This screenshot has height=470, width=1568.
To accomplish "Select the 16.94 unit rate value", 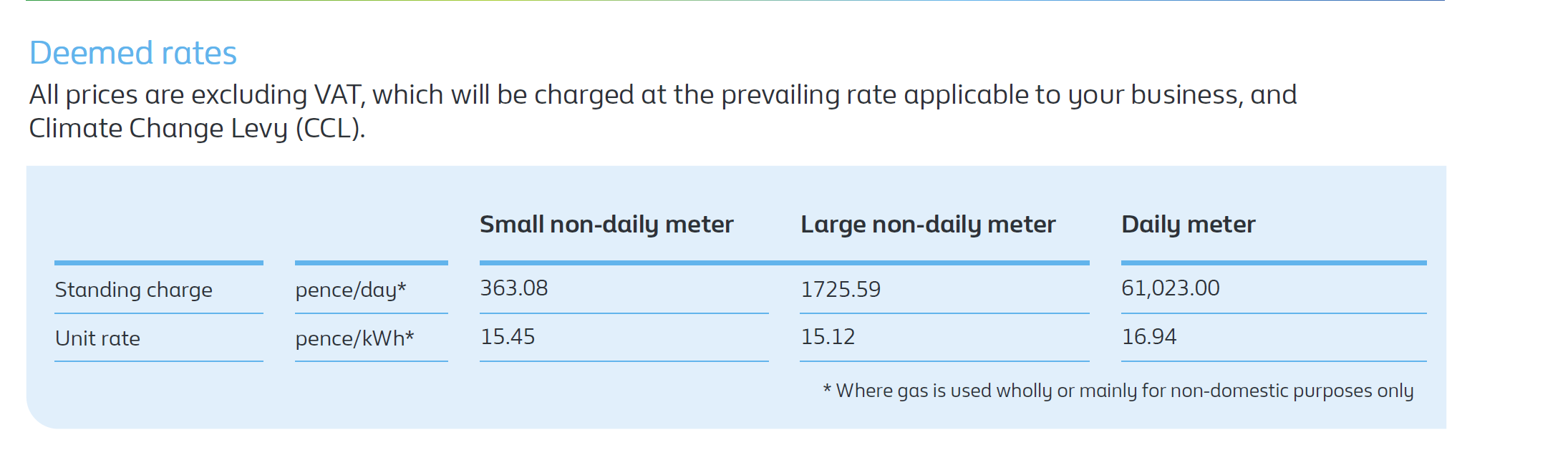I will coord(1149,337).
